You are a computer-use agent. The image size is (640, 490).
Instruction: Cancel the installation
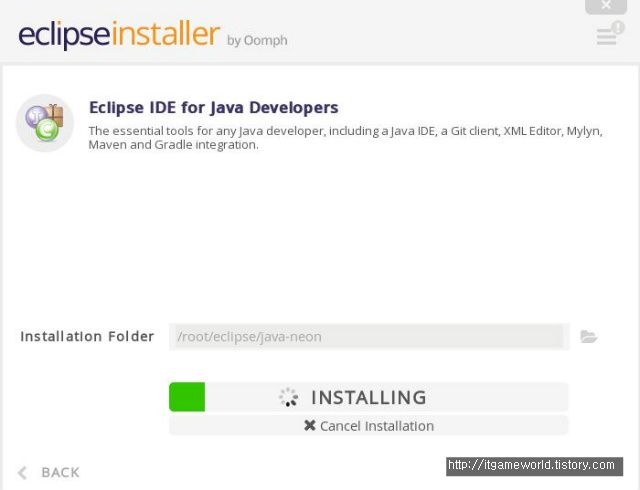point(369,426)
